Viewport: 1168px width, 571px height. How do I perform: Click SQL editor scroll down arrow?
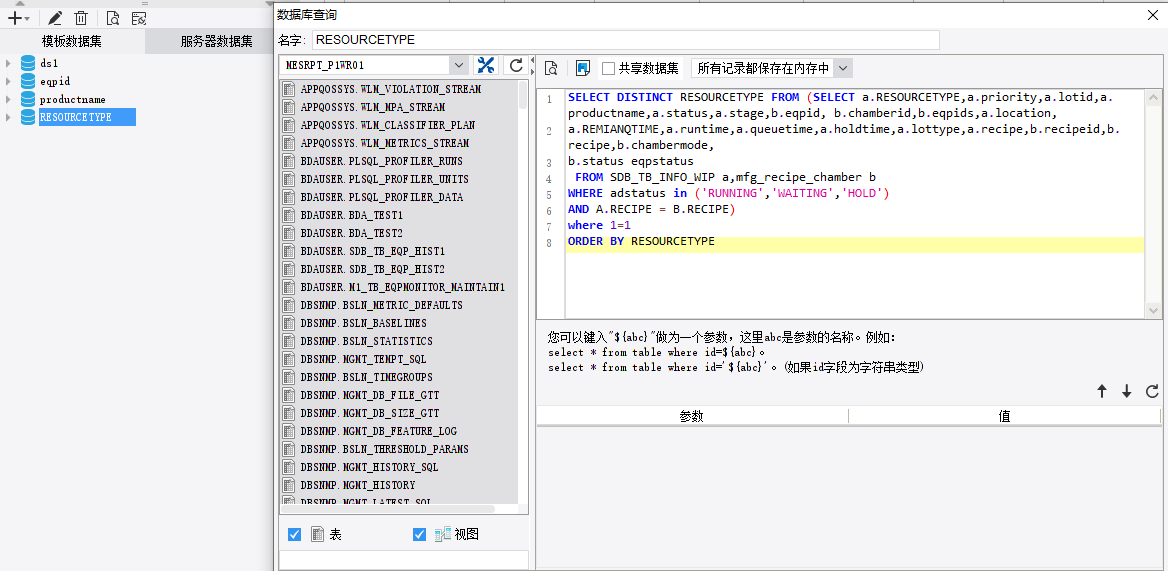1153,310
